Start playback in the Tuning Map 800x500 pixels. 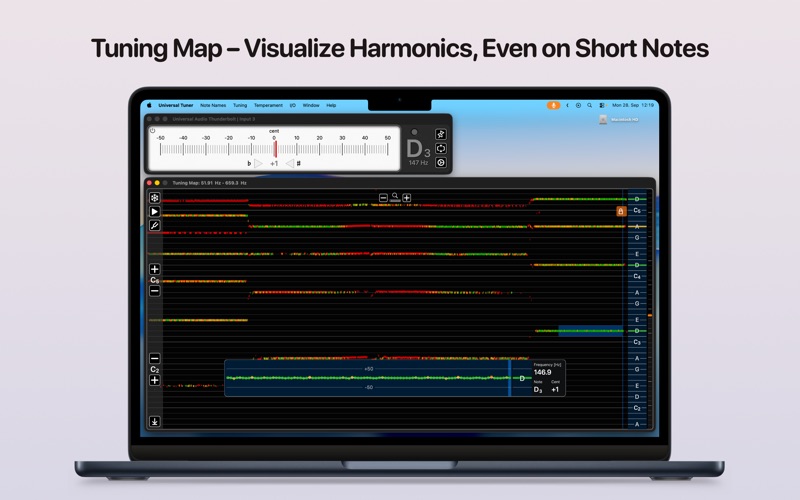coord(155,211)
